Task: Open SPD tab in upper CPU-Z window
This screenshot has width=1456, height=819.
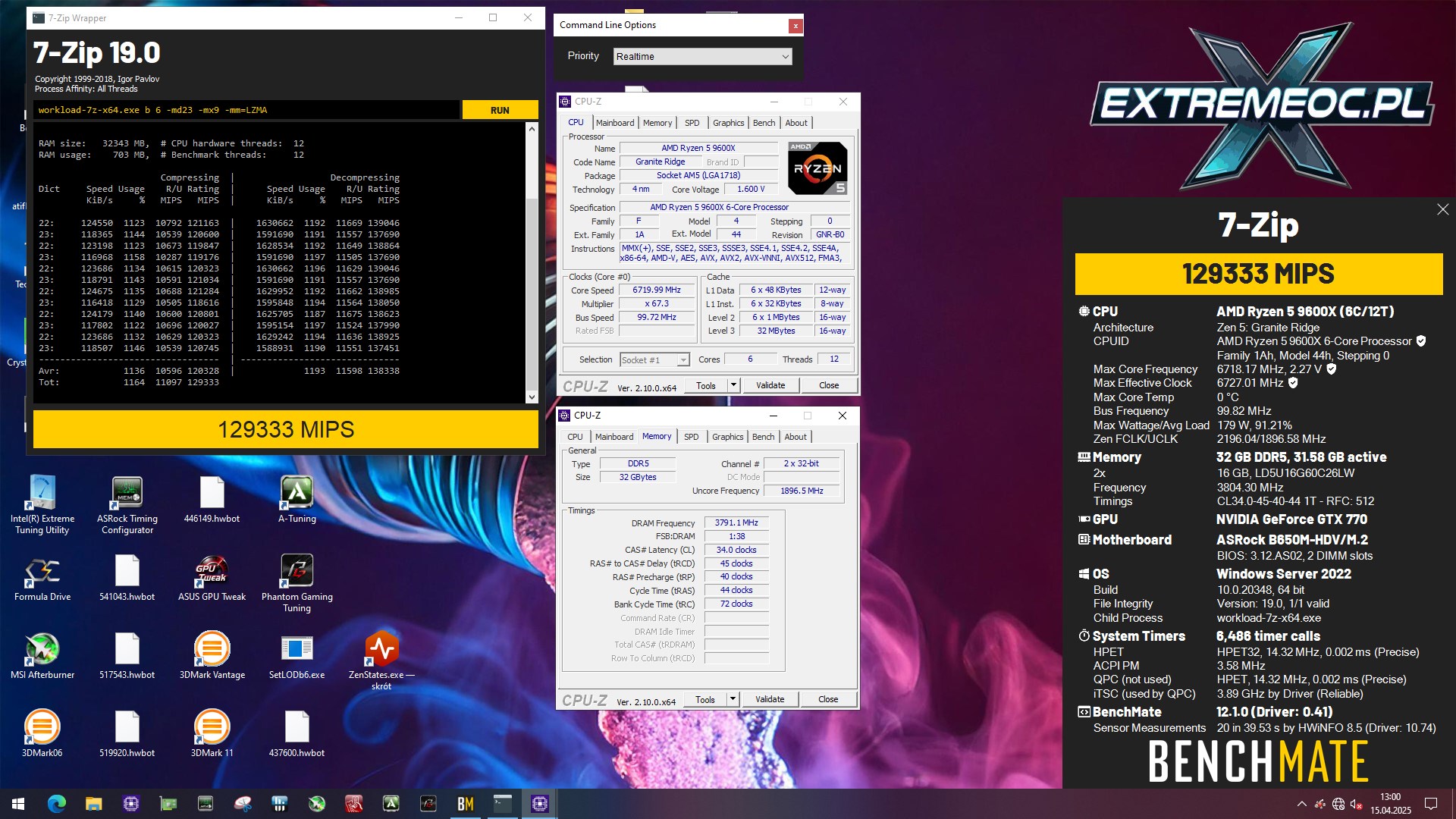Action: tap(692, 123)
